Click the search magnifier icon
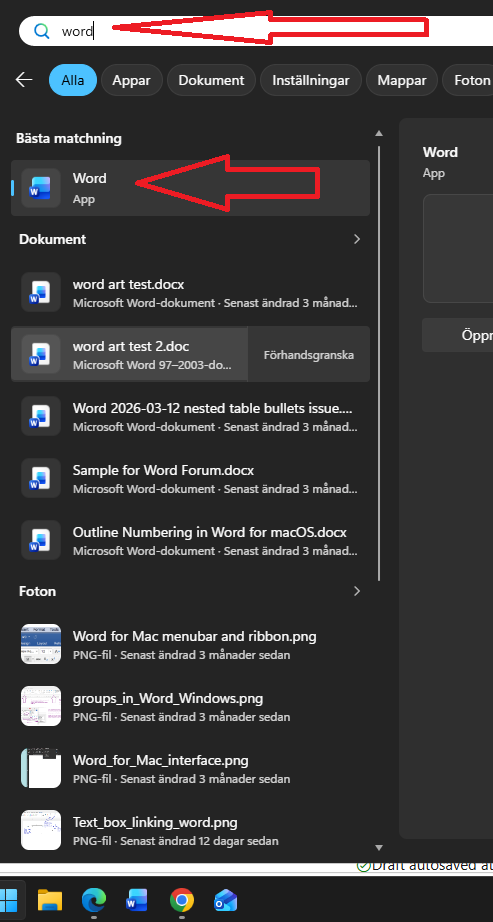 click(x=41, y=31)
